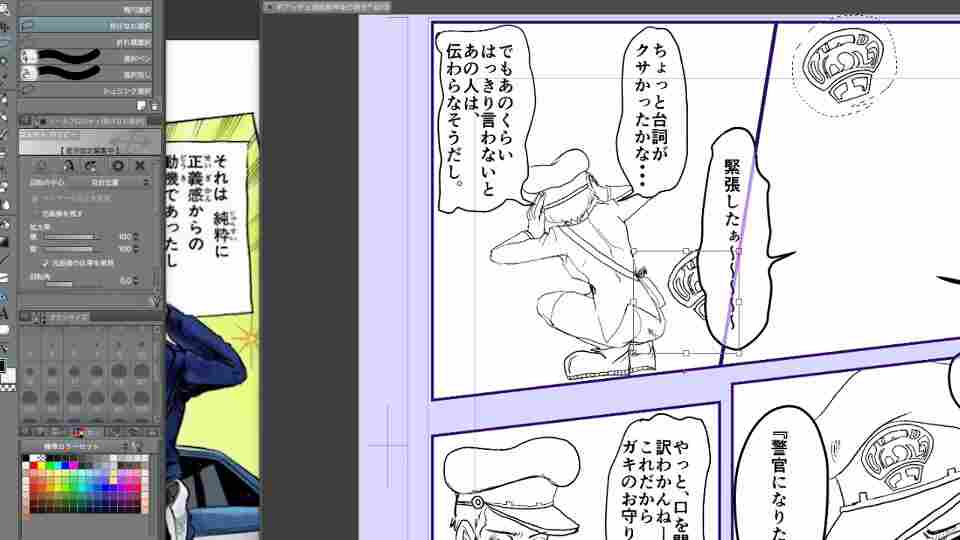The height and width of the screenshot is (540, 960).
Task: Click the flip icon left of the confirm circle
Action: click(x=91, y=165)
